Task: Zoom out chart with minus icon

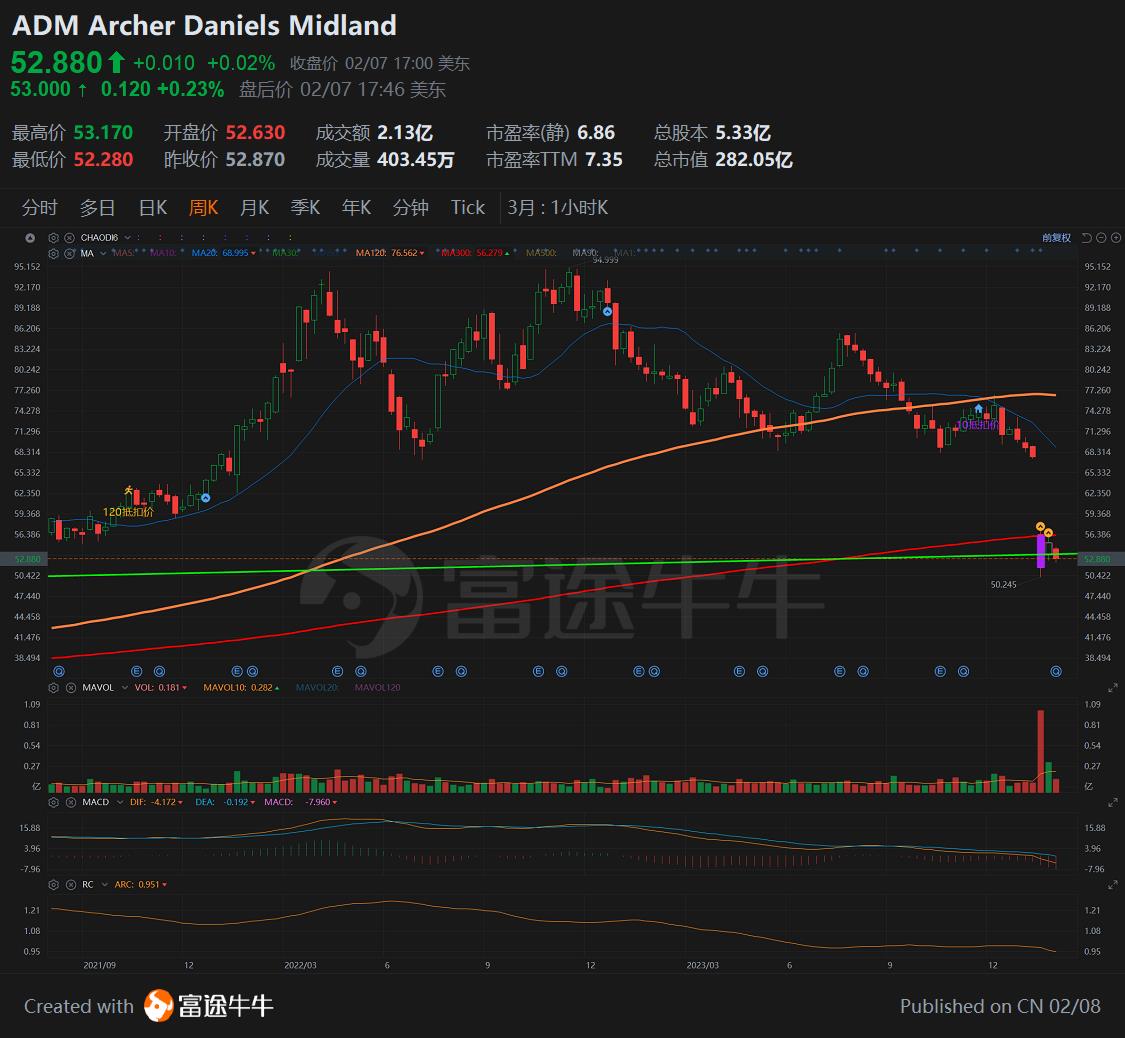Action: click(1101, 237)
